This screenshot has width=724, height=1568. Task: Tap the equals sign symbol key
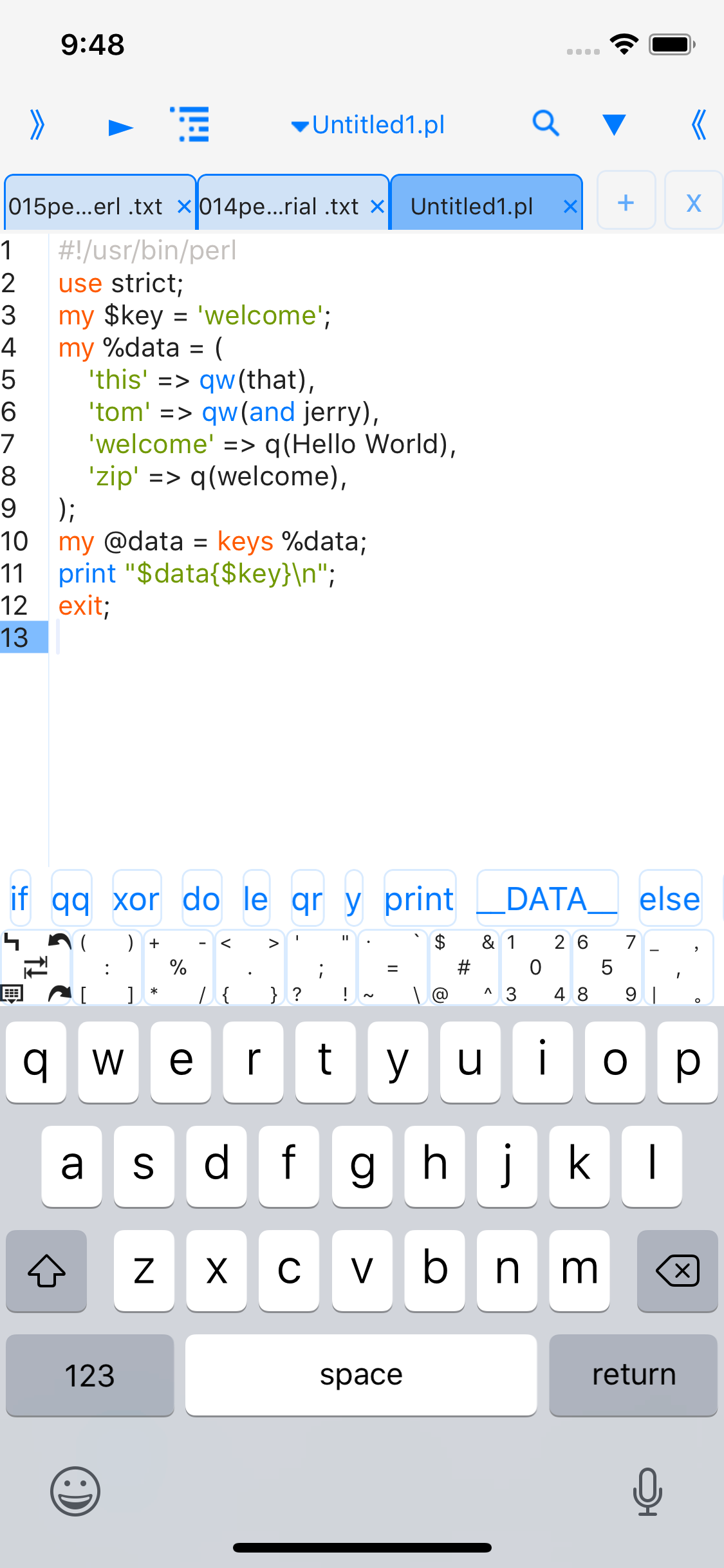(x=393, y=967)
